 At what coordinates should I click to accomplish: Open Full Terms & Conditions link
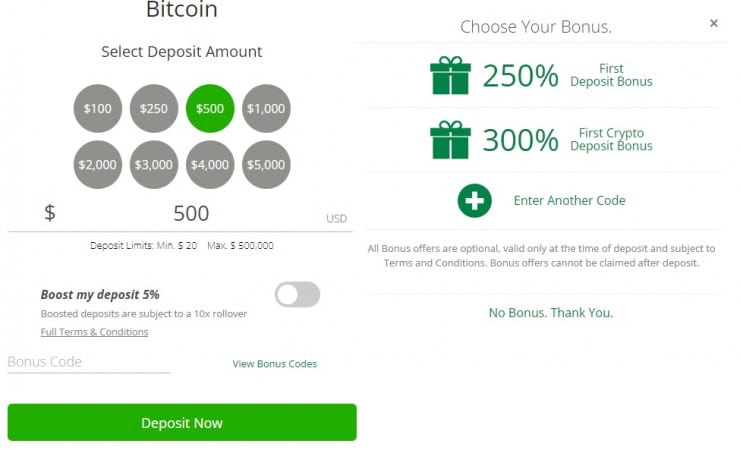(94, 332)
